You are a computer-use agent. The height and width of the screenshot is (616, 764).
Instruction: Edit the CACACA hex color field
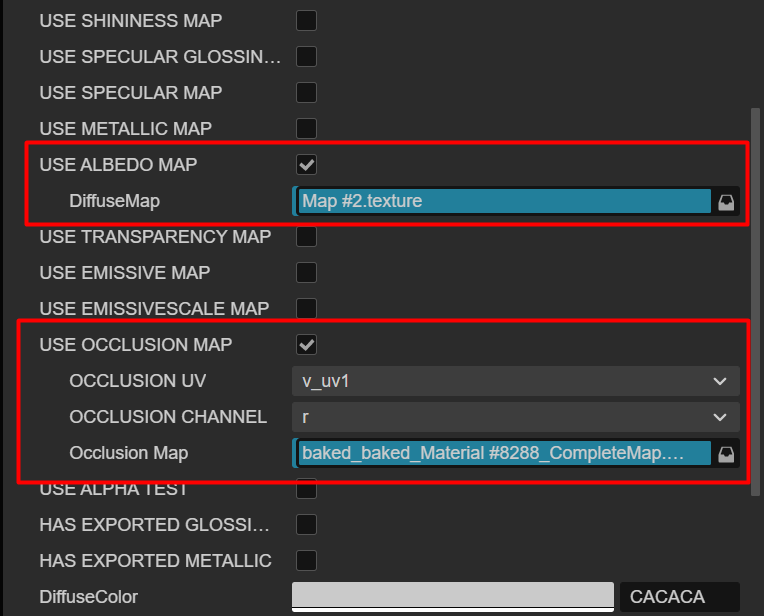pos(680,597)
